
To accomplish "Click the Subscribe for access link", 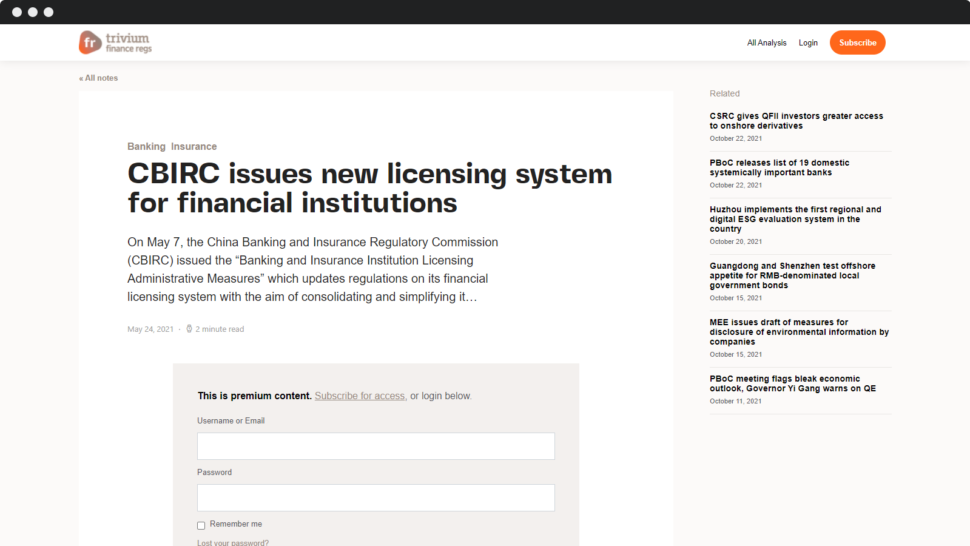I will coord(360,396).
